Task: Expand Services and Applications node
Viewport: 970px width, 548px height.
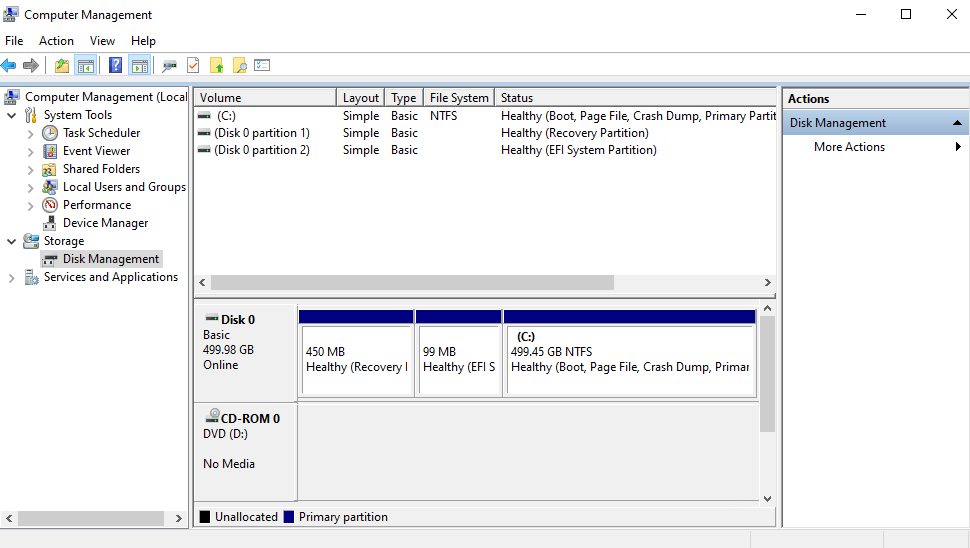Action: 12,277
